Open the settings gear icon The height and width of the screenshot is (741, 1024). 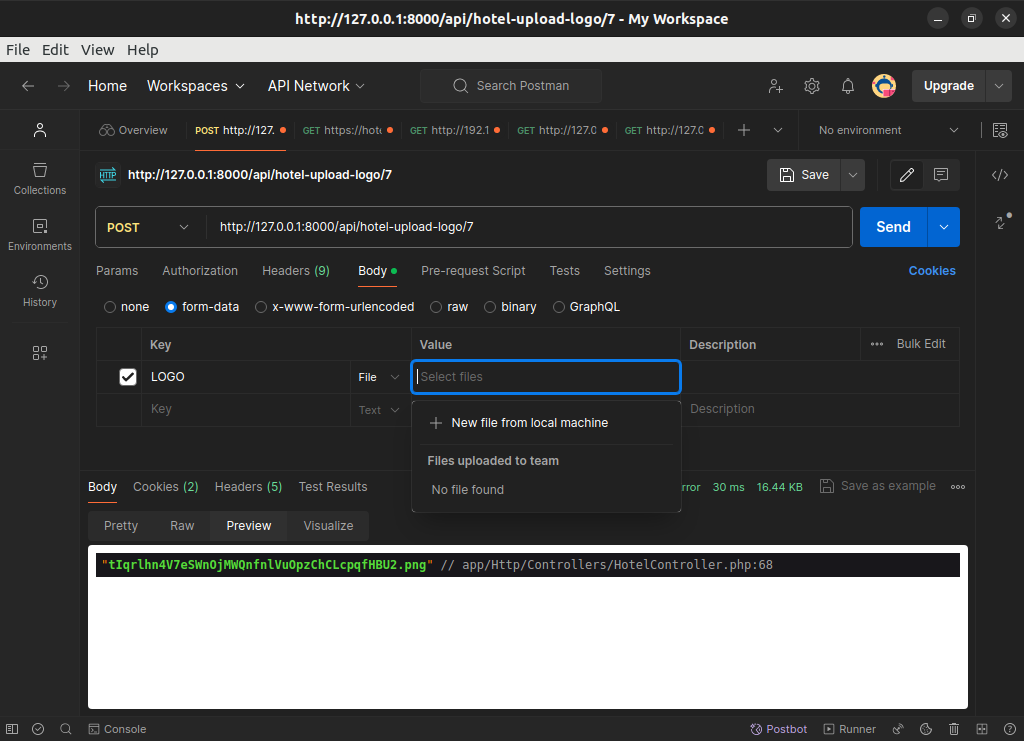click(x=812, y=86)
